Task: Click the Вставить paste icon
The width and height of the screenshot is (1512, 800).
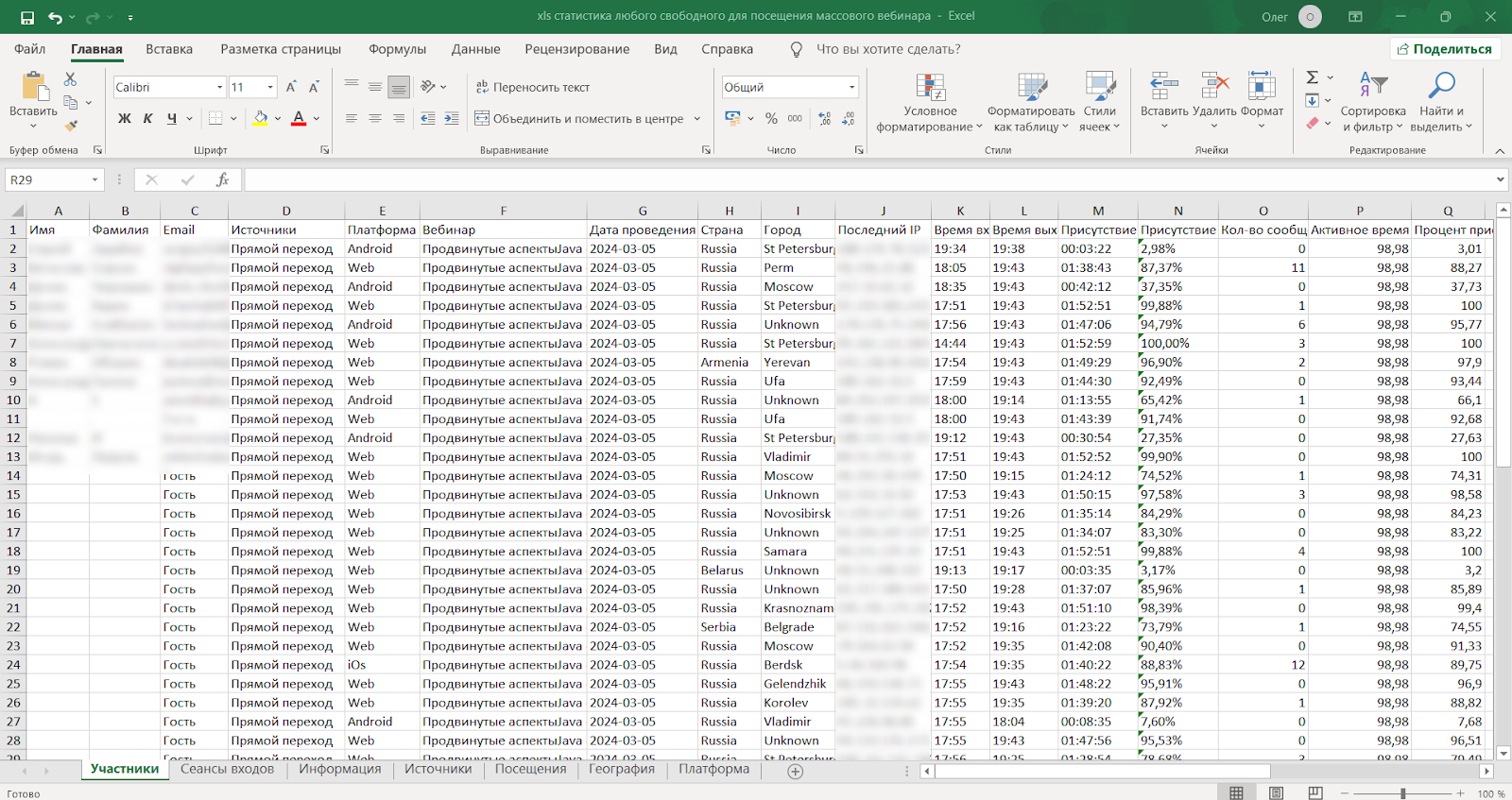Action: 34,88
